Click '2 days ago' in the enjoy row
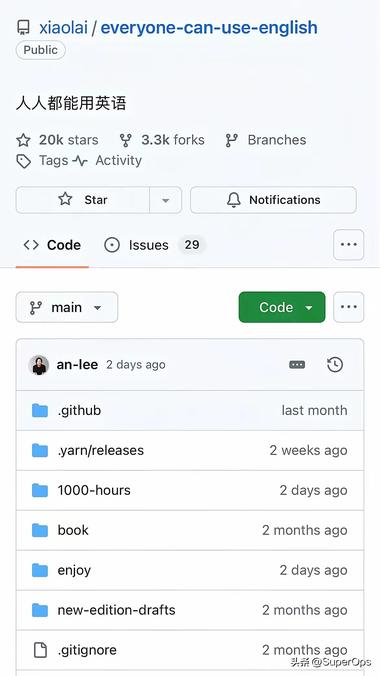This screenshot has width=380, height=676. 314,570
